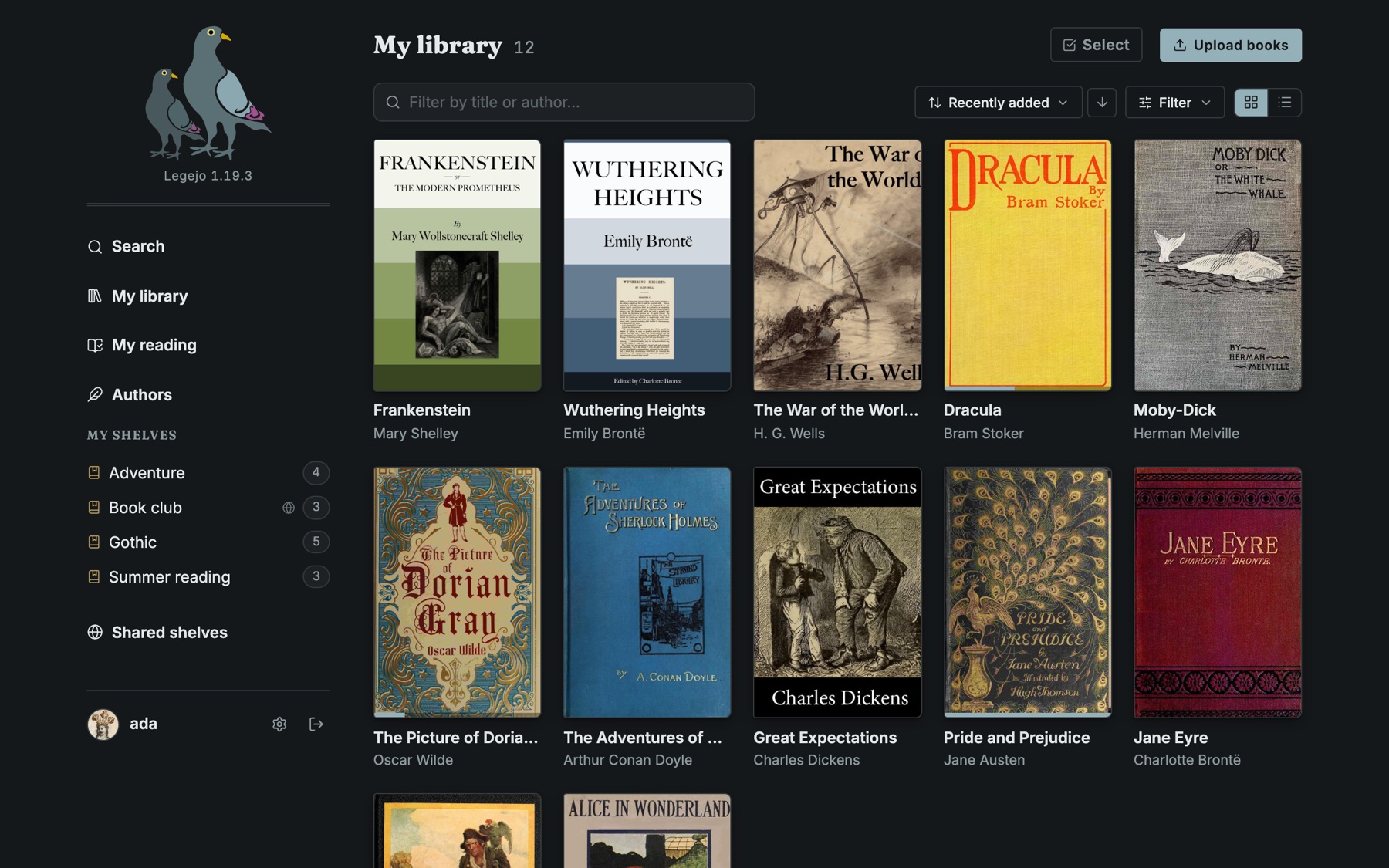1389x868 pixels.
Task: Open the Jane Eyre book cover
Action: 1218,593
